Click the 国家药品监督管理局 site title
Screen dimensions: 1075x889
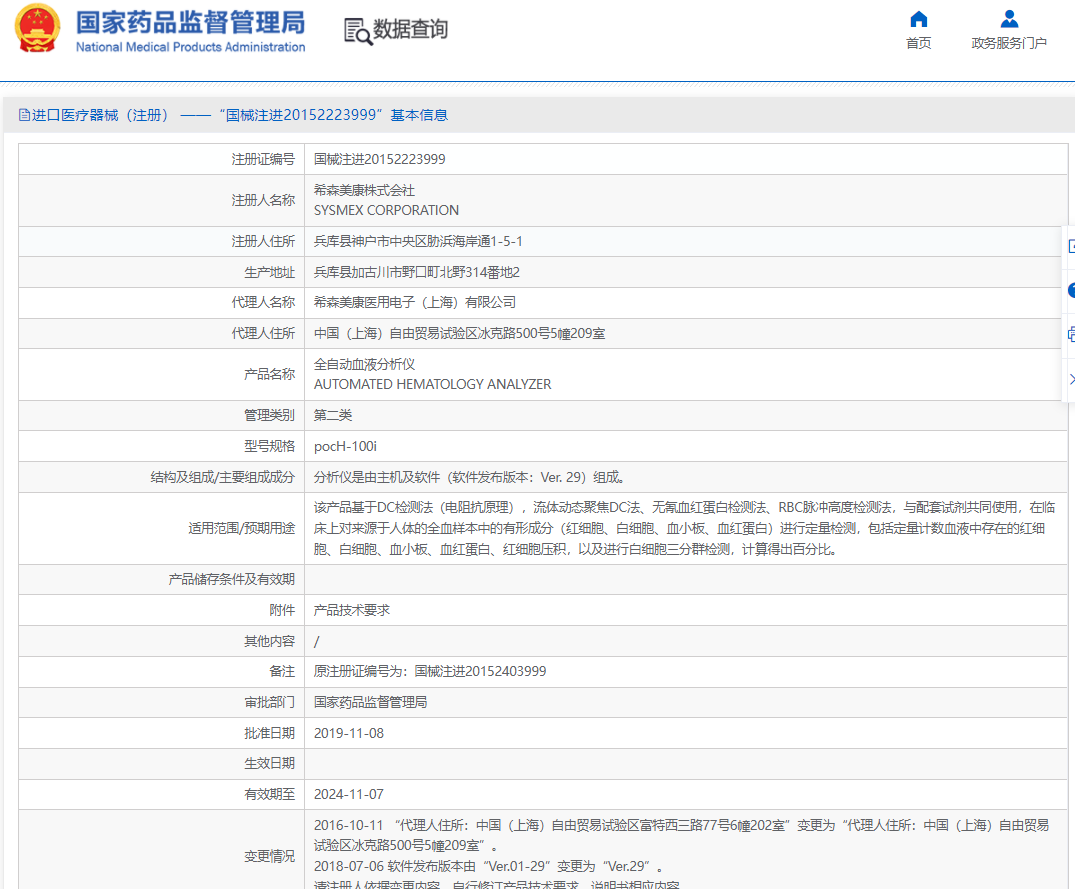coord(191,23)
